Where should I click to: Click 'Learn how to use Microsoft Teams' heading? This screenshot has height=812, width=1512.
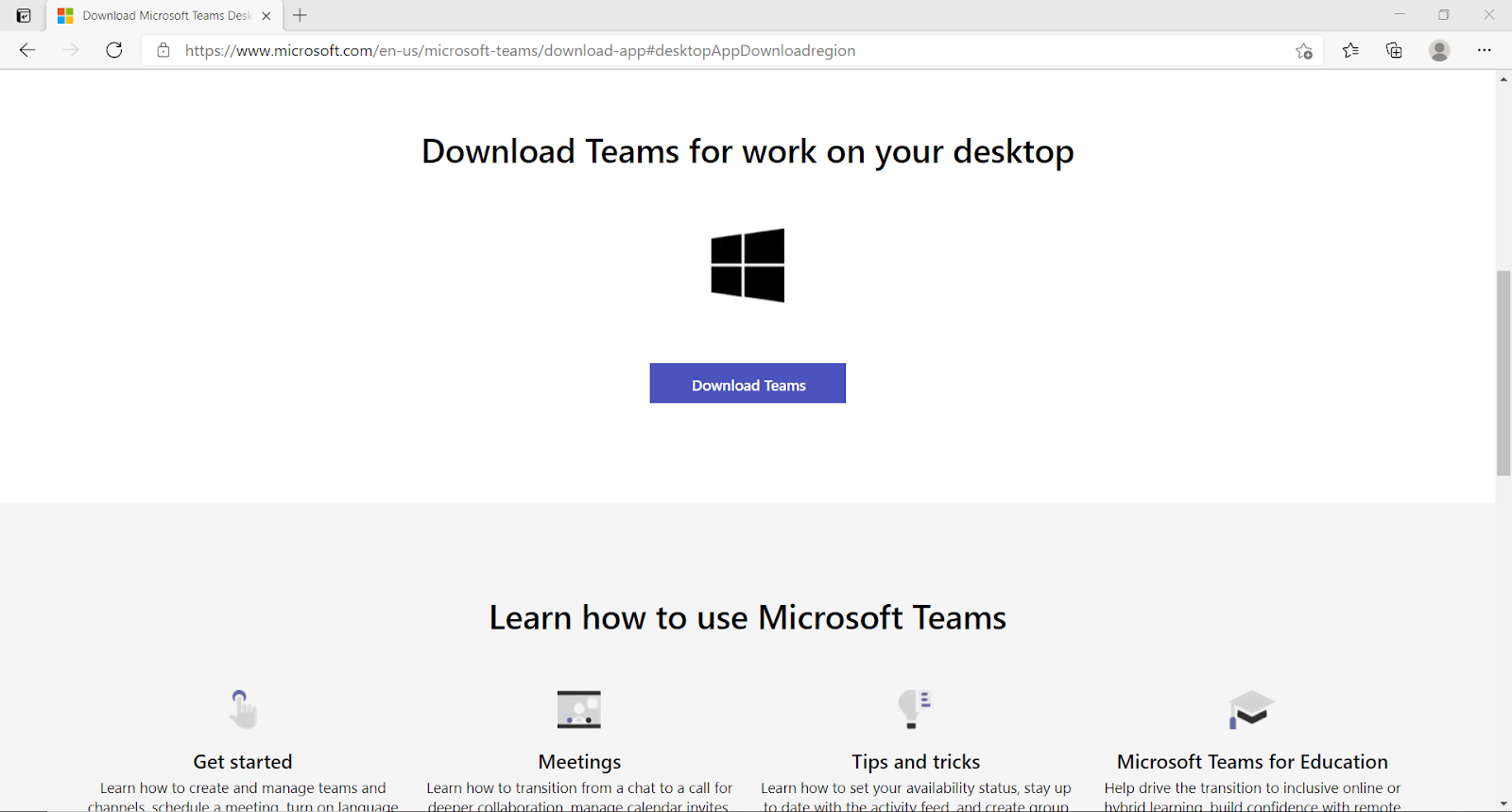click(x=747, y=617)
